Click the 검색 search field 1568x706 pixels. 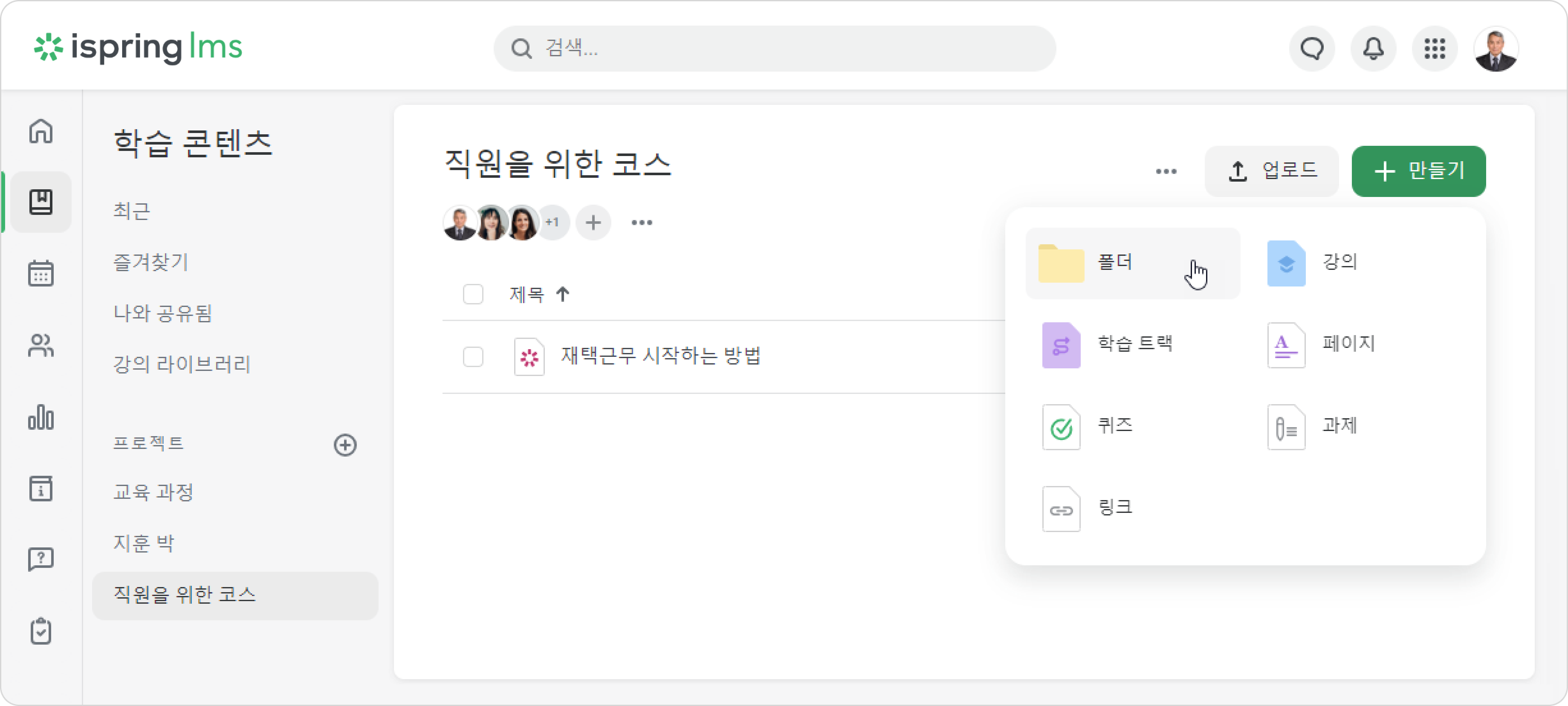tap(774, 48)
